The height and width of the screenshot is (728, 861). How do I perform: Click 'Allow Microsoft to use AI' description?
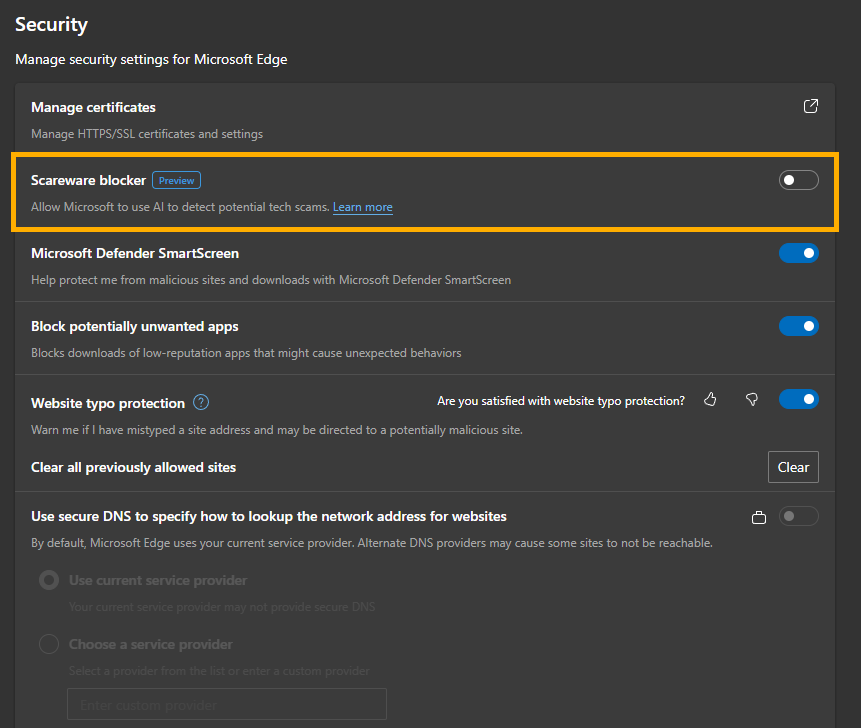pos(180,207)
